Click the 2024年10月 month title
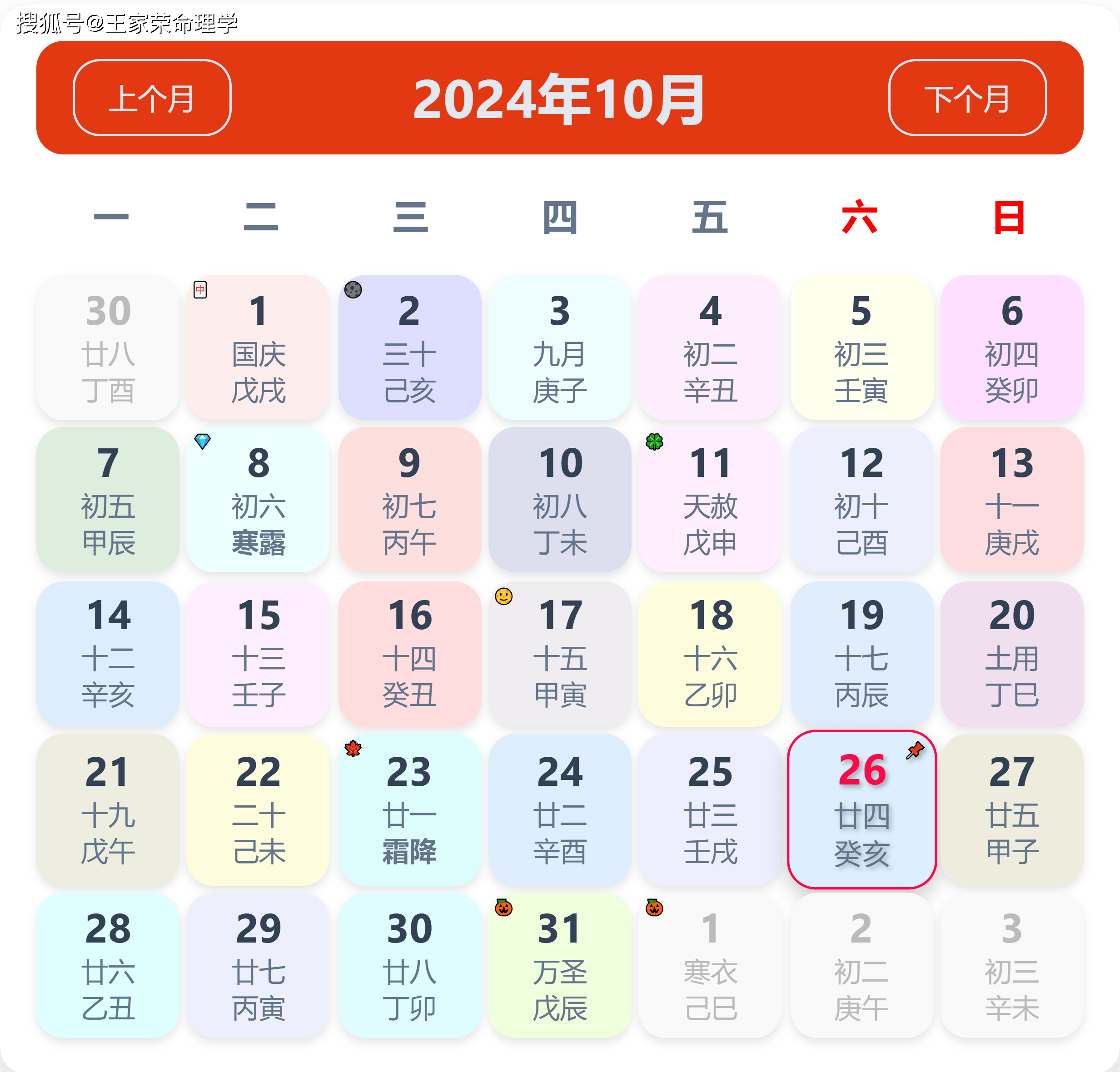The height and width of the screenshot is (1072, 1120). tap(559, 99)
